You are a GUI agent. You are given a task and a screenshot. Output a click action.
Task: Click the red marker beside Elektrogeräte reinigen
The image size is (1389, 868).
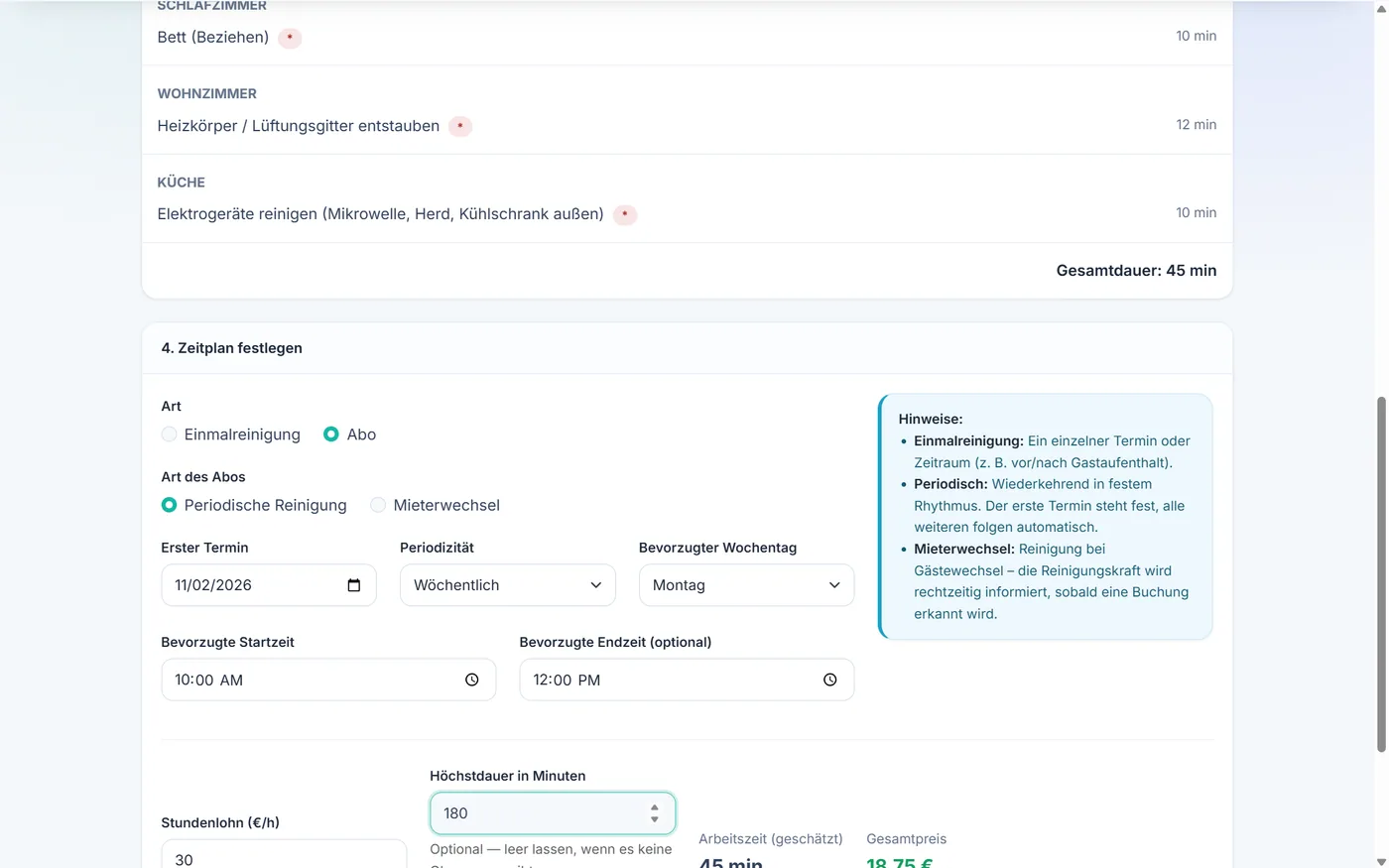(x=625, y=214)
